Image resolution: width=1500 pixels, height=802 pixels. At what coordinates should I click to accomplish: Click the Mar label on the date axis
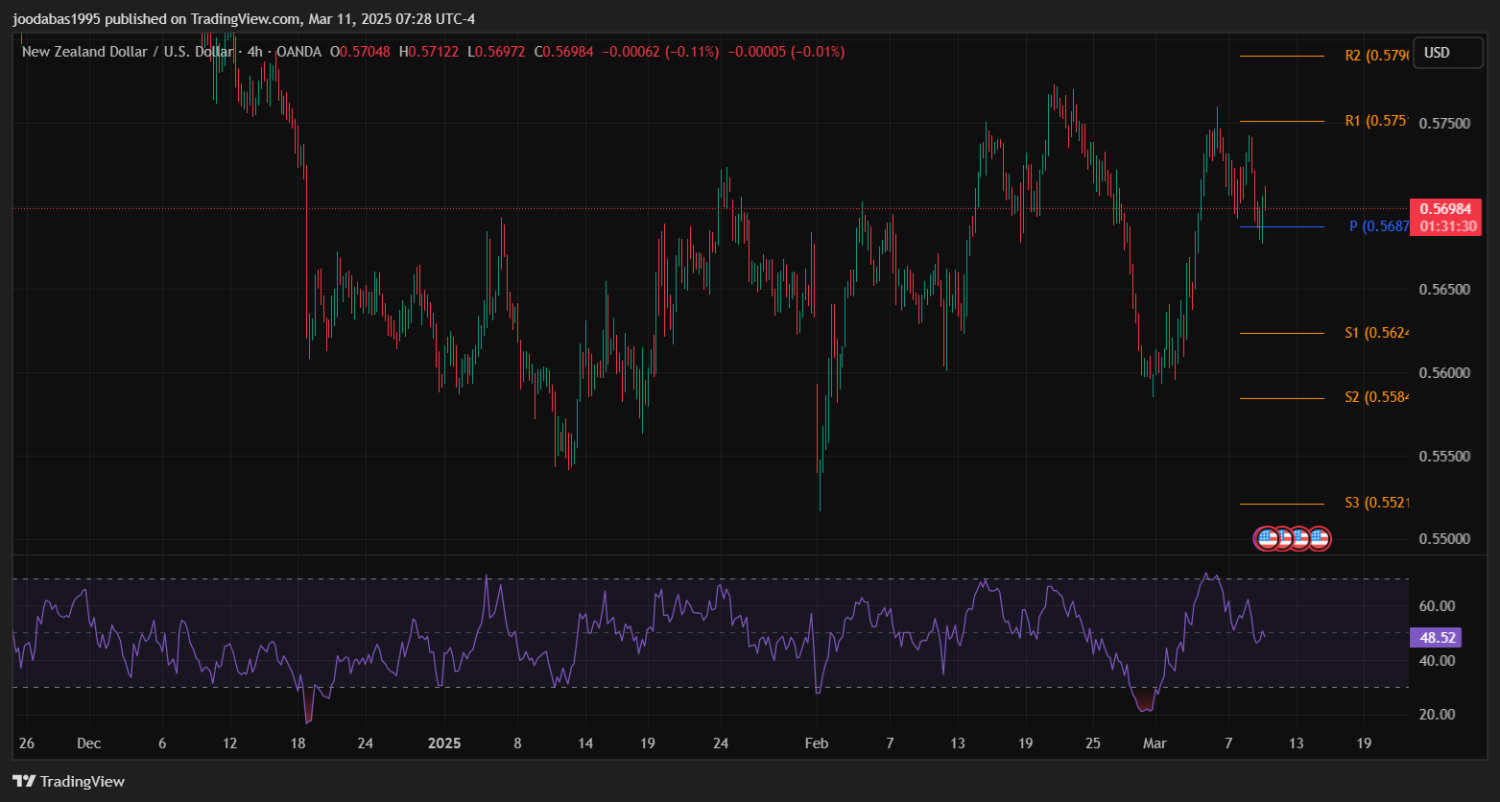pos(1155,744)
